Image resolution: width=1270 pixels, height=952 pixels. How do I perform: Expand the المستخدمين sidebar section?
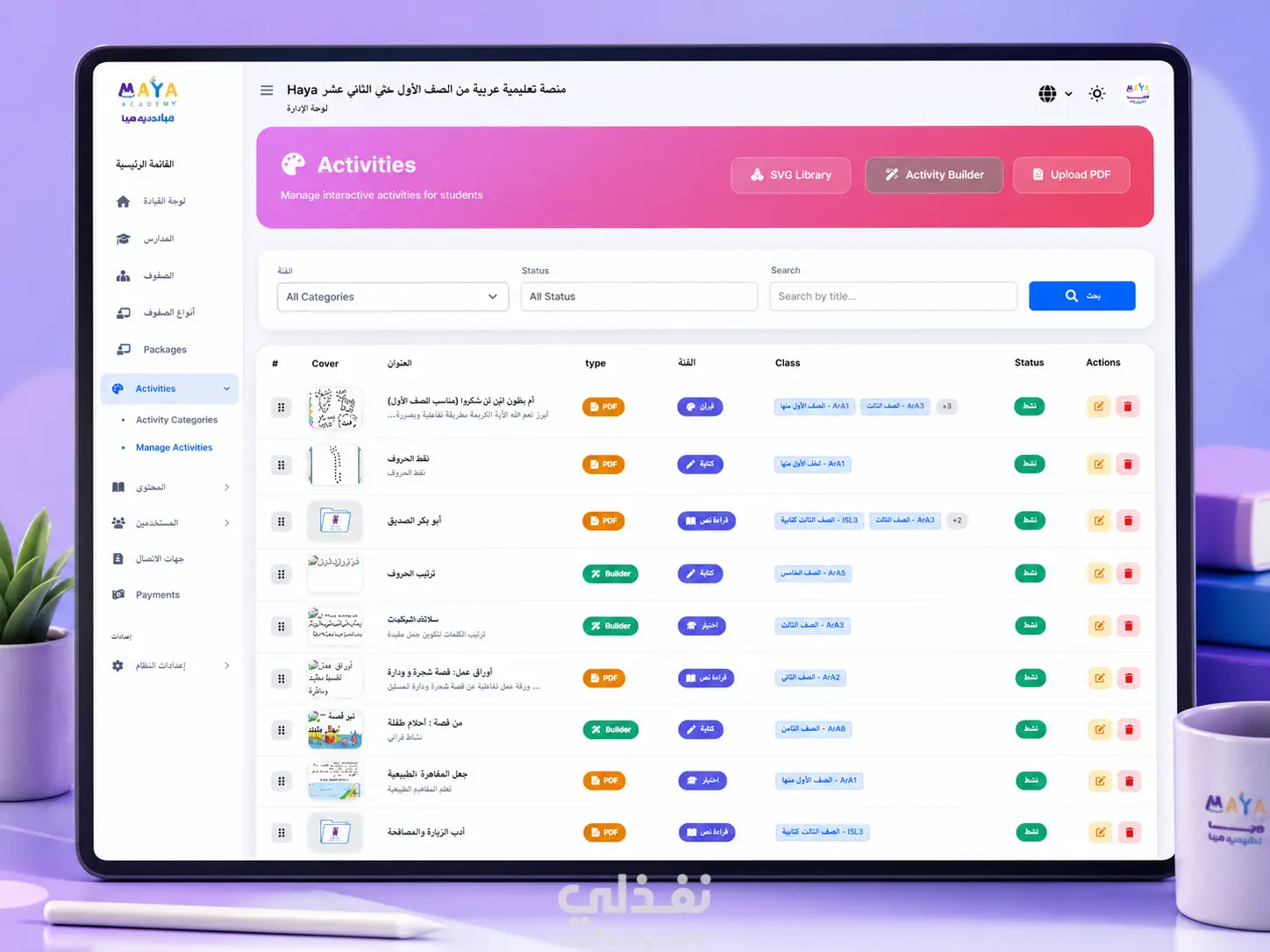coord(226,523)
